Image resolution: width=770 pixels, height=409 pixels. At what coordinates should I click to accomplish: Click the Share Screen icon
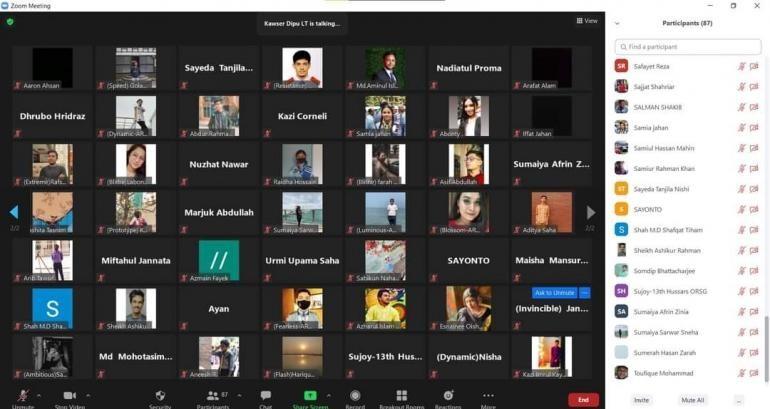tap(310, 396)
